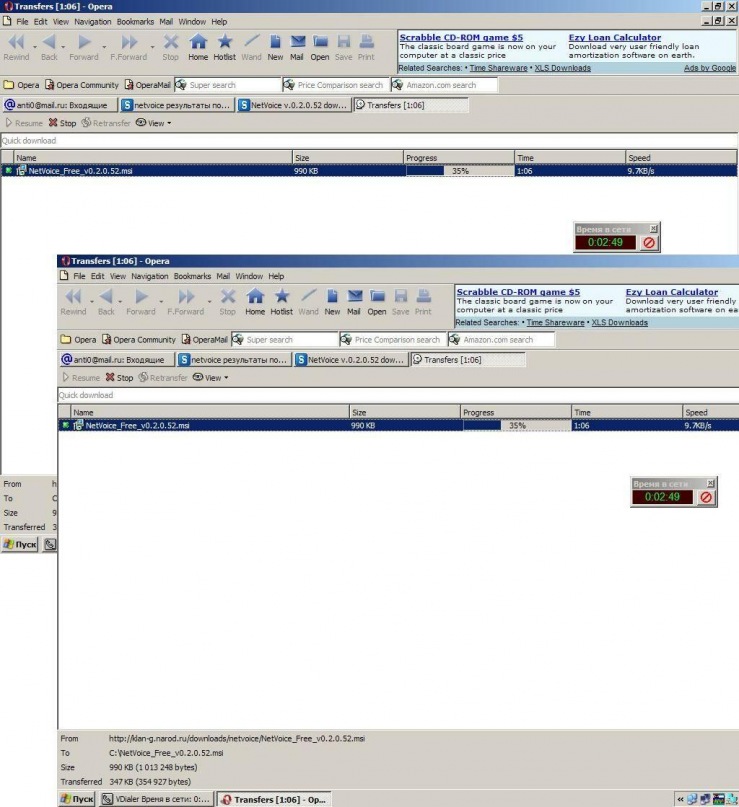Open the Navigation menu in the front window
The width and height of the screenshot is (739, 807).
tap(149, 276)
